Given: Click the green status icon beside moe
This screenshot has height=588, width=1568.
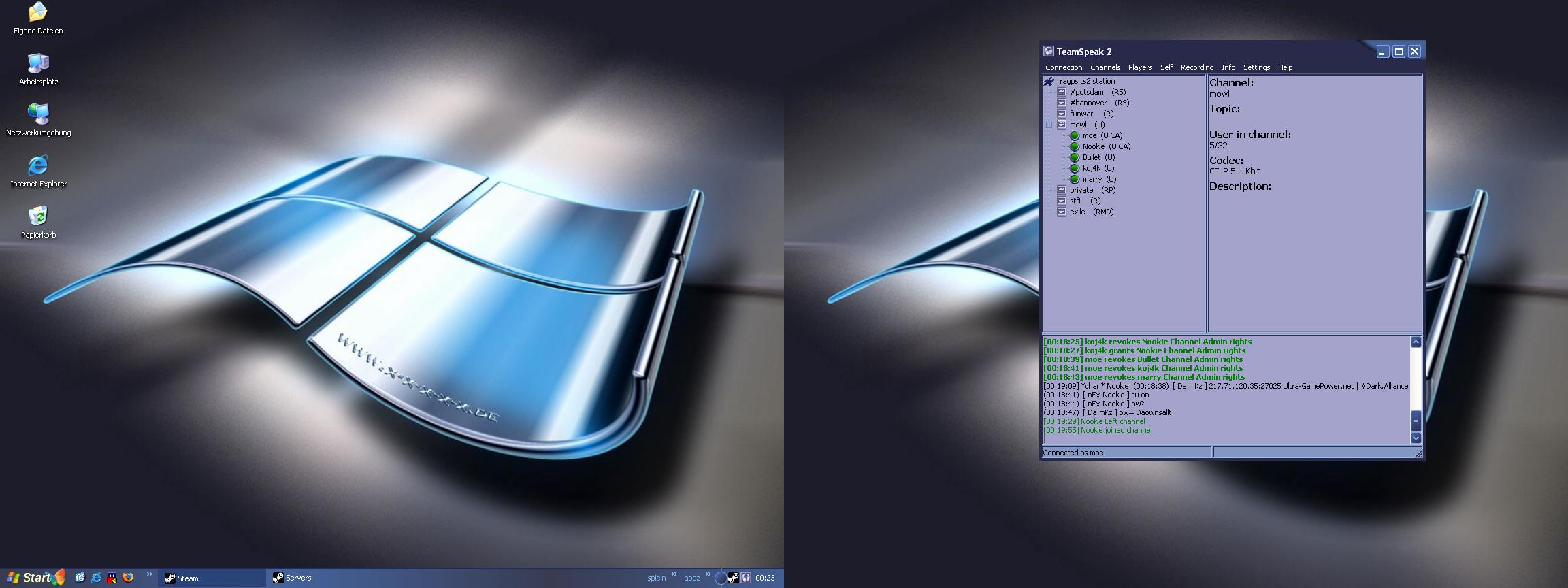Looking at the screenshot, I should (1075, 135).
